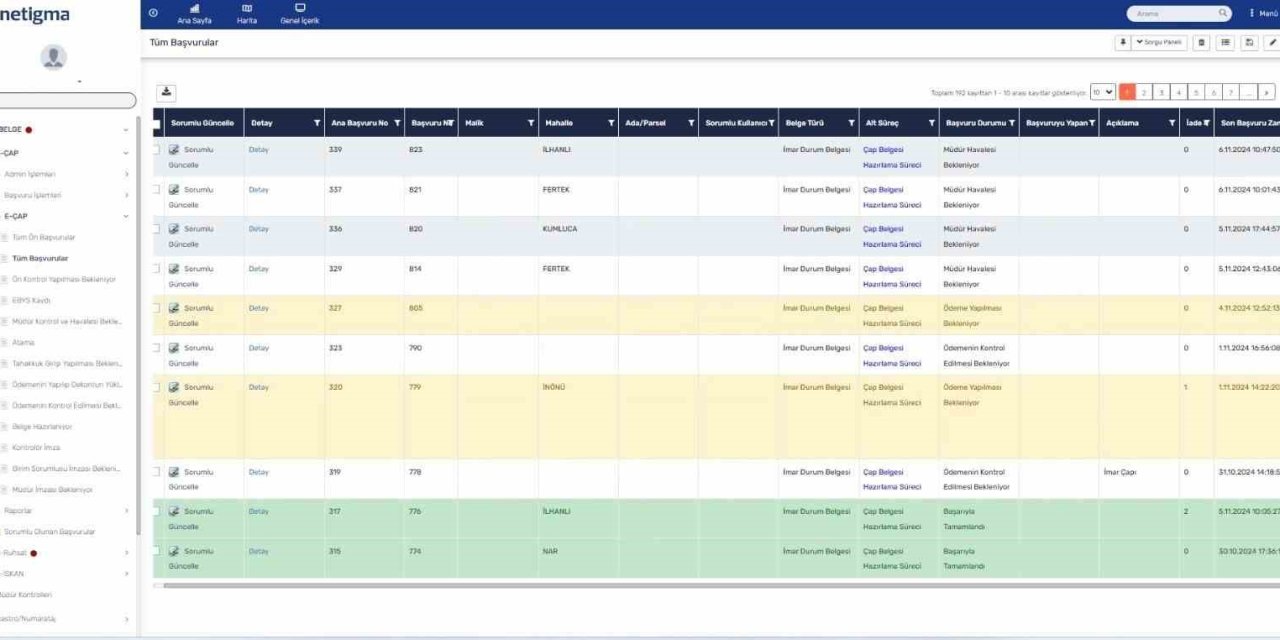Click the download export icon above the table
Screen dimensions: 1280x640
coord(166,92)
